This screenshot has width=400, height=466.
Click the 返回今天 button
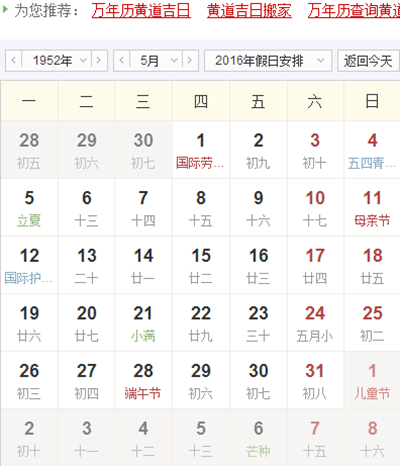(368, 61)
